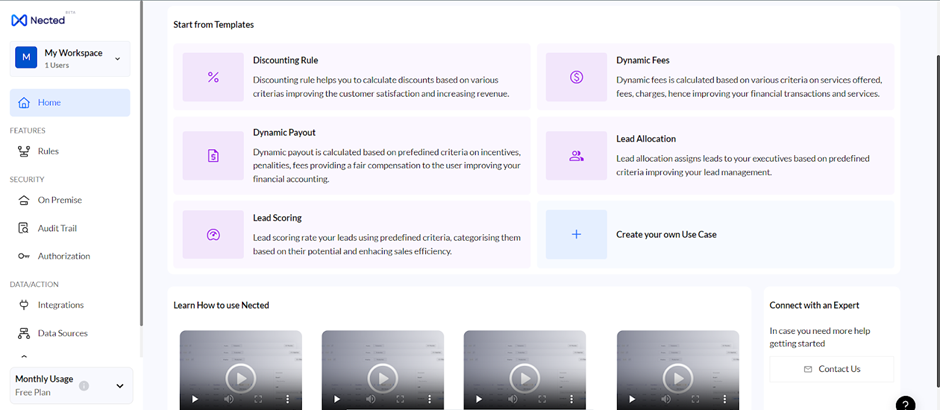Click the Integrations plug icon

click(x=24, y=305)
